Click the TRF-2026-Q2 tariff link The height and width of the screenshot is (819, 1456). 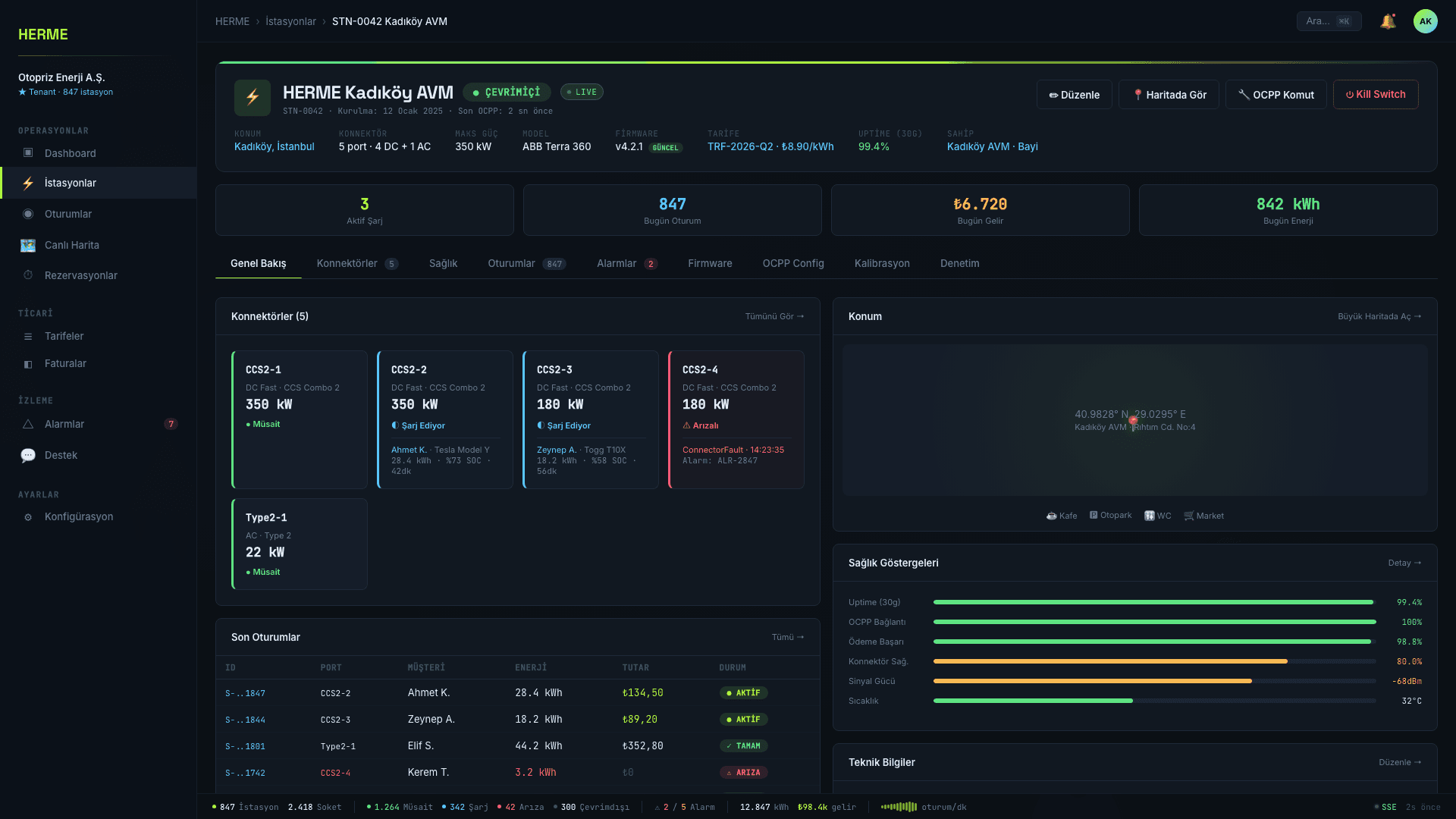click(x=770, y=146)
